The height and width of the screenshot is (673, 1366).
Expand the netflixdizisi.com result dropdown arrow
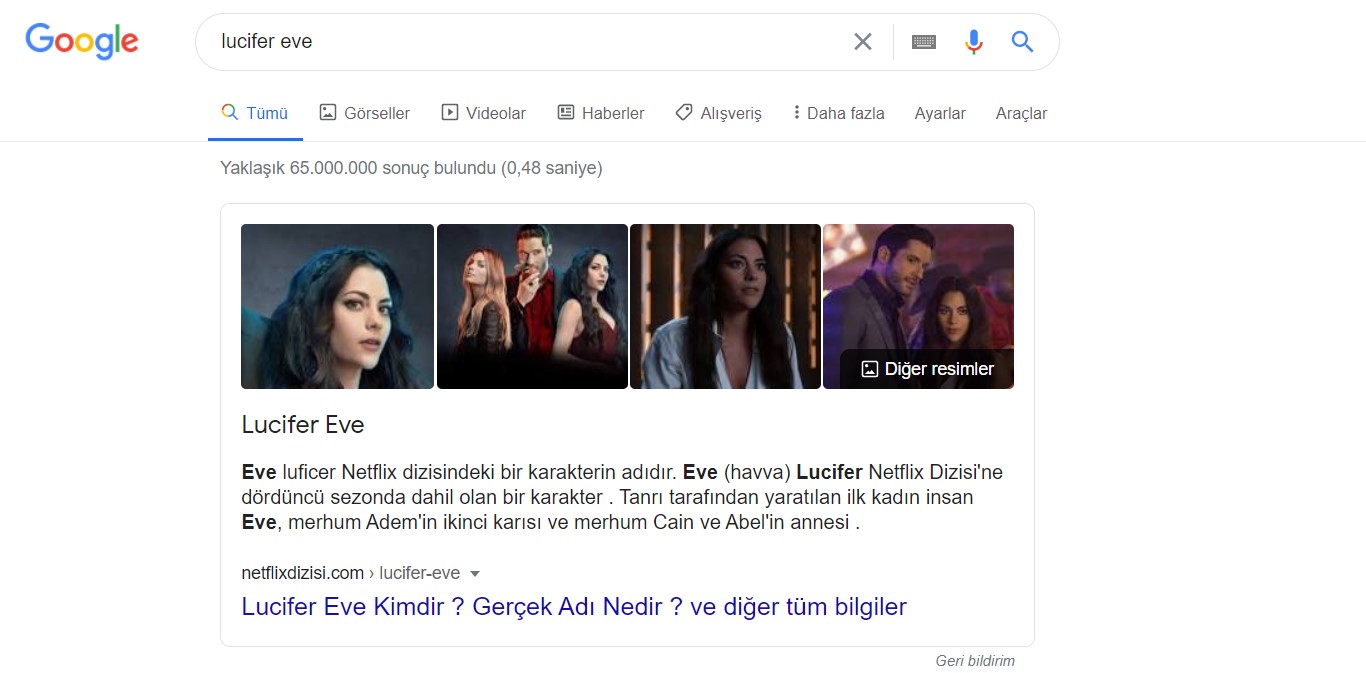(475, 574)
